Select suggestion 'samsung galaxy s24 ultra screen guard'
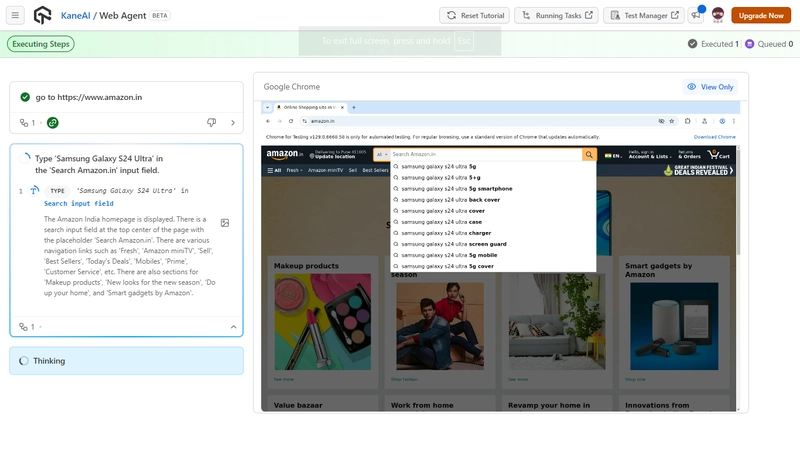Viewport: 800px width, 449px height. 493,244
